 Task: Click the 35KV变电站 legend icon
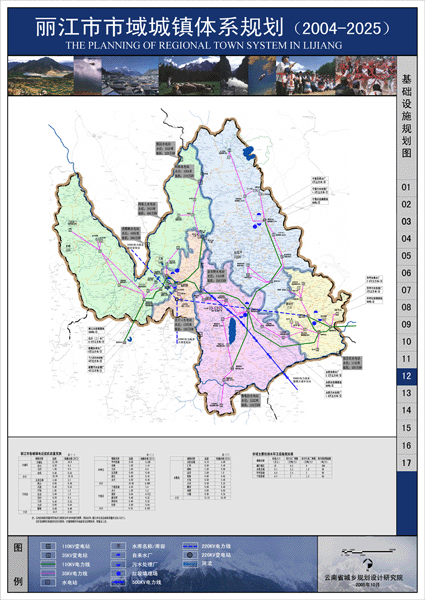pyautogui.click(x=48, y=555)
